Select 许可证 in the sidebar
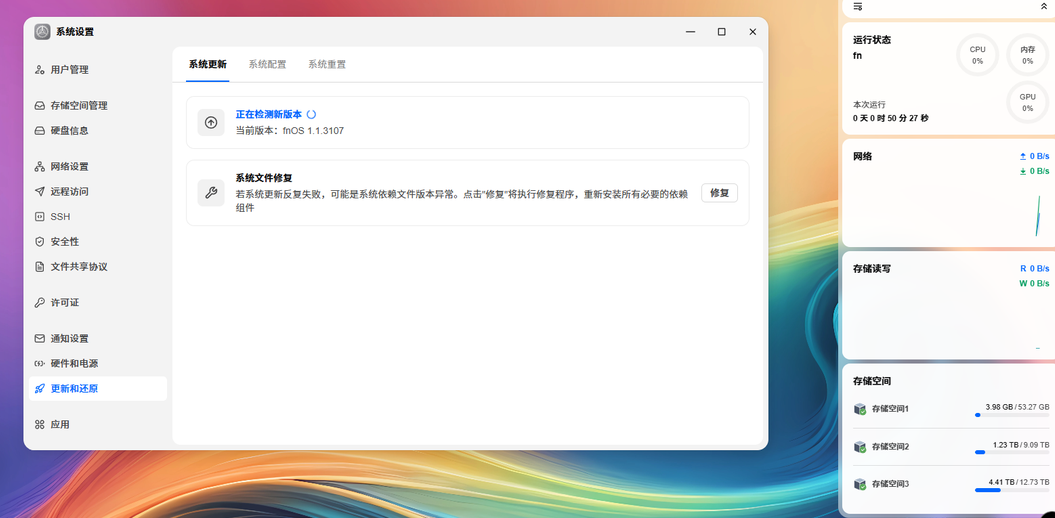1055x518 pixels. tap(98, 303)
